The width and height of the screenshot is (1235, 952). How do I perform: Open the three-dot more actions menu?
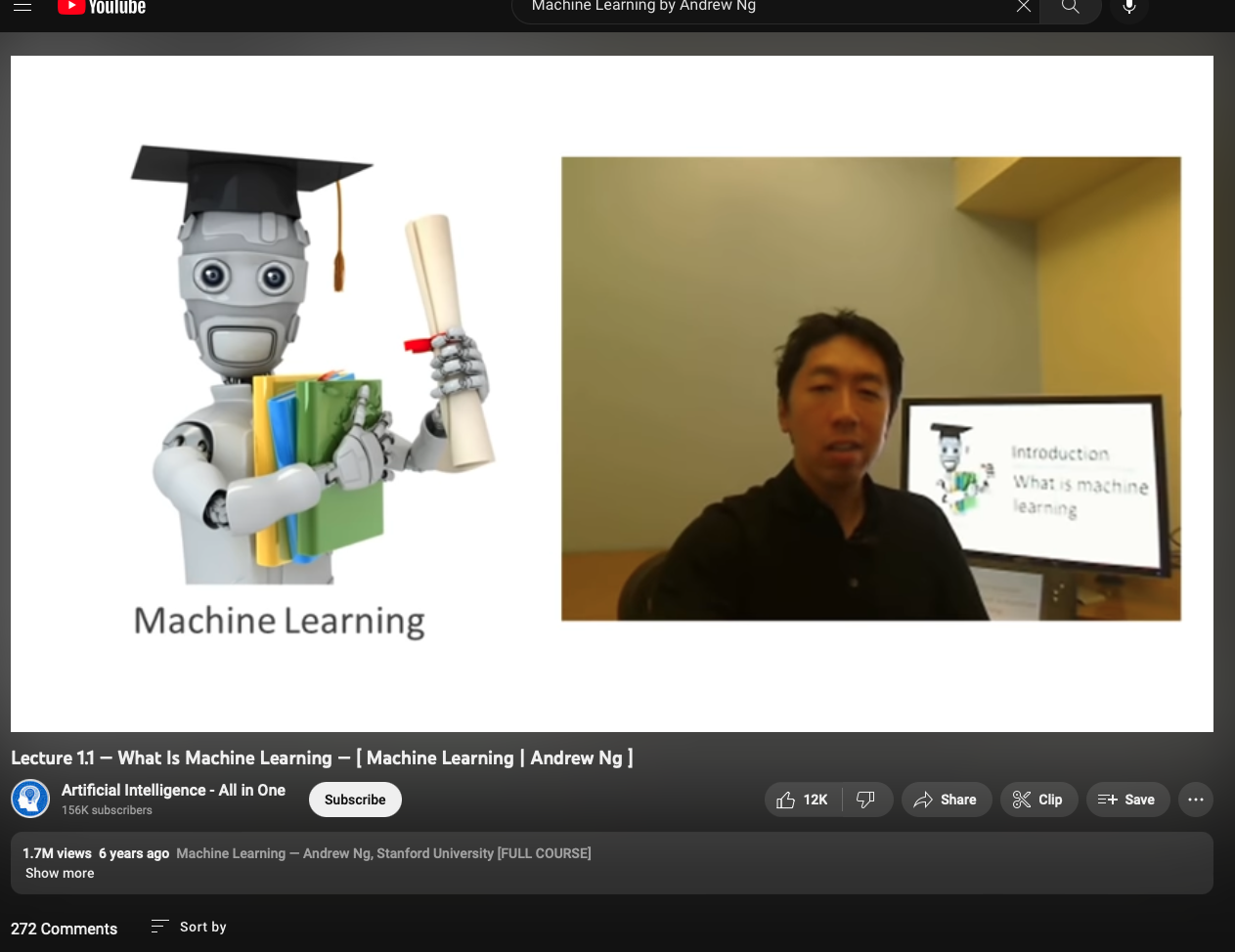(x=1196, y=800)
